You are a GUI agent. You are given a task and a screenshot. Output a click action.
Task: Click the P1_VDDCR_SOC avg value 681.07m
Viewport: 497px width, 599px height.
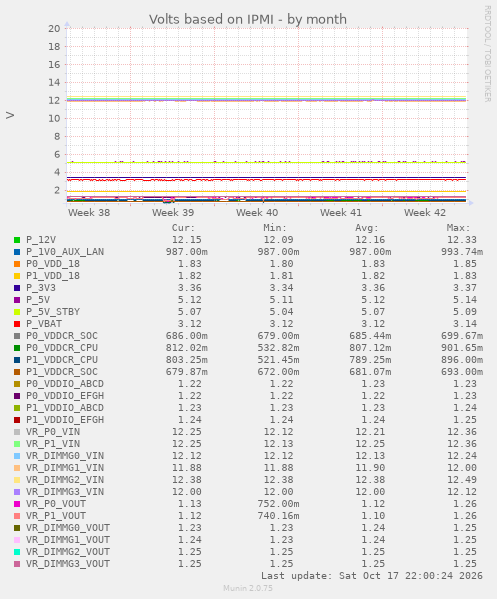[x=370, y=372]
